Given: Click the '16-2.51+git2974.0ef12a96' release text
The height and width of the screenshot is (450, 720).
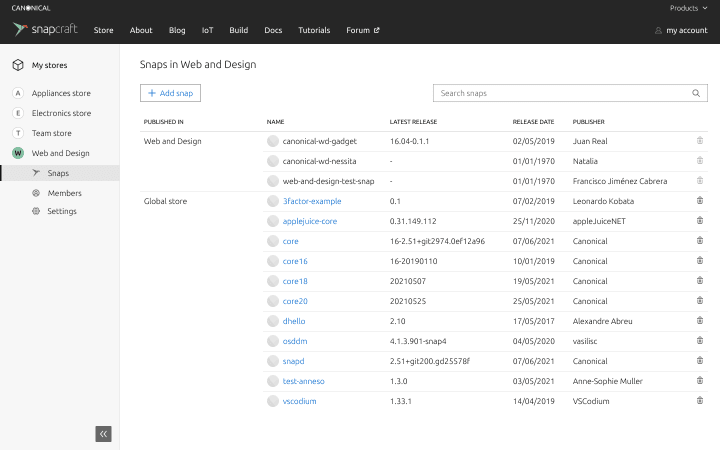Looking at the screenshot, I should tap(437, 241).
